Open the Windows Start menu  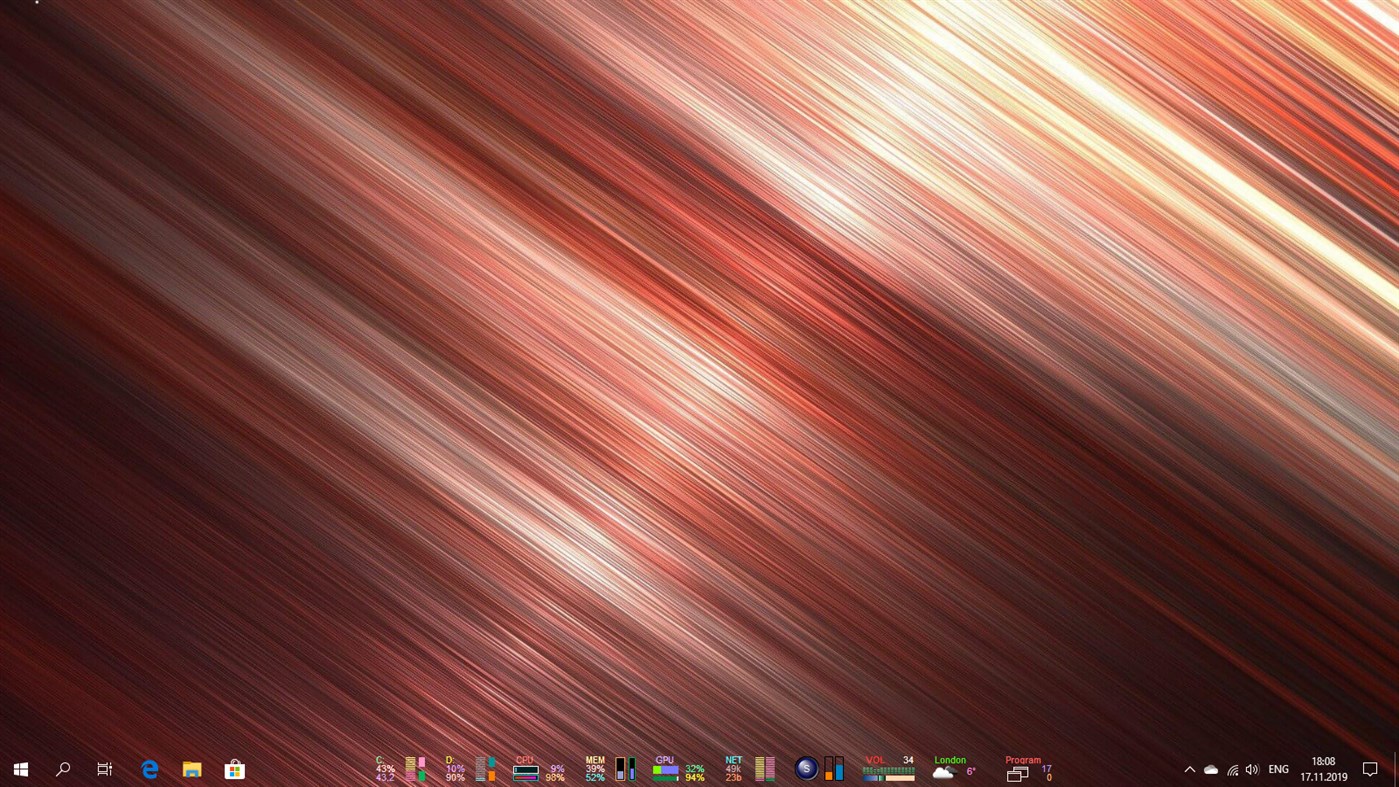coord(20,769)
